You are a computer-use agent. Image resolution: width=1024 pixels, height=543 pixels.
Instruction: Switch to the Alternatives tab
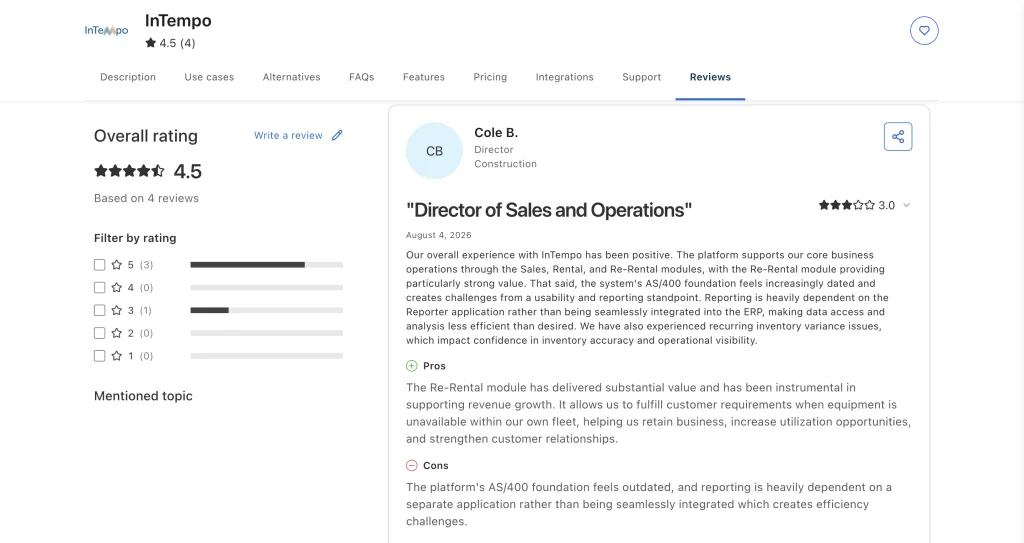[291, 77]
